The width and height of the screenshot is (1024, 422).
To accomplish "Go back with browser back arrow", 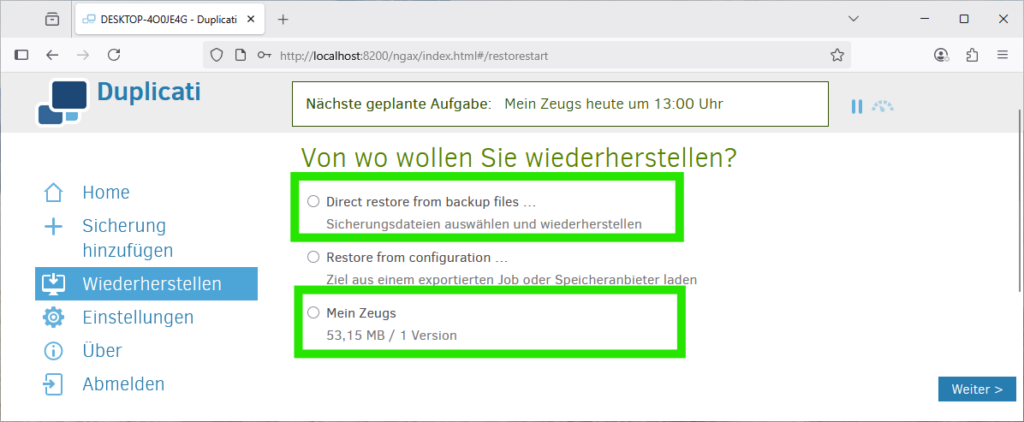I will [x=52, y=56].
